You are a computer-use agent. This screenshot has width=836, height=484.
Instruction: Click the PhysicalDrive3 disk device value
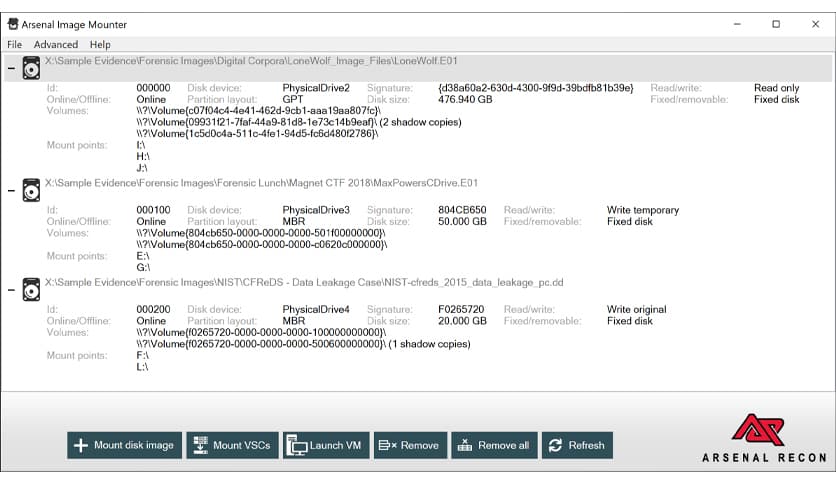point(316,210)
